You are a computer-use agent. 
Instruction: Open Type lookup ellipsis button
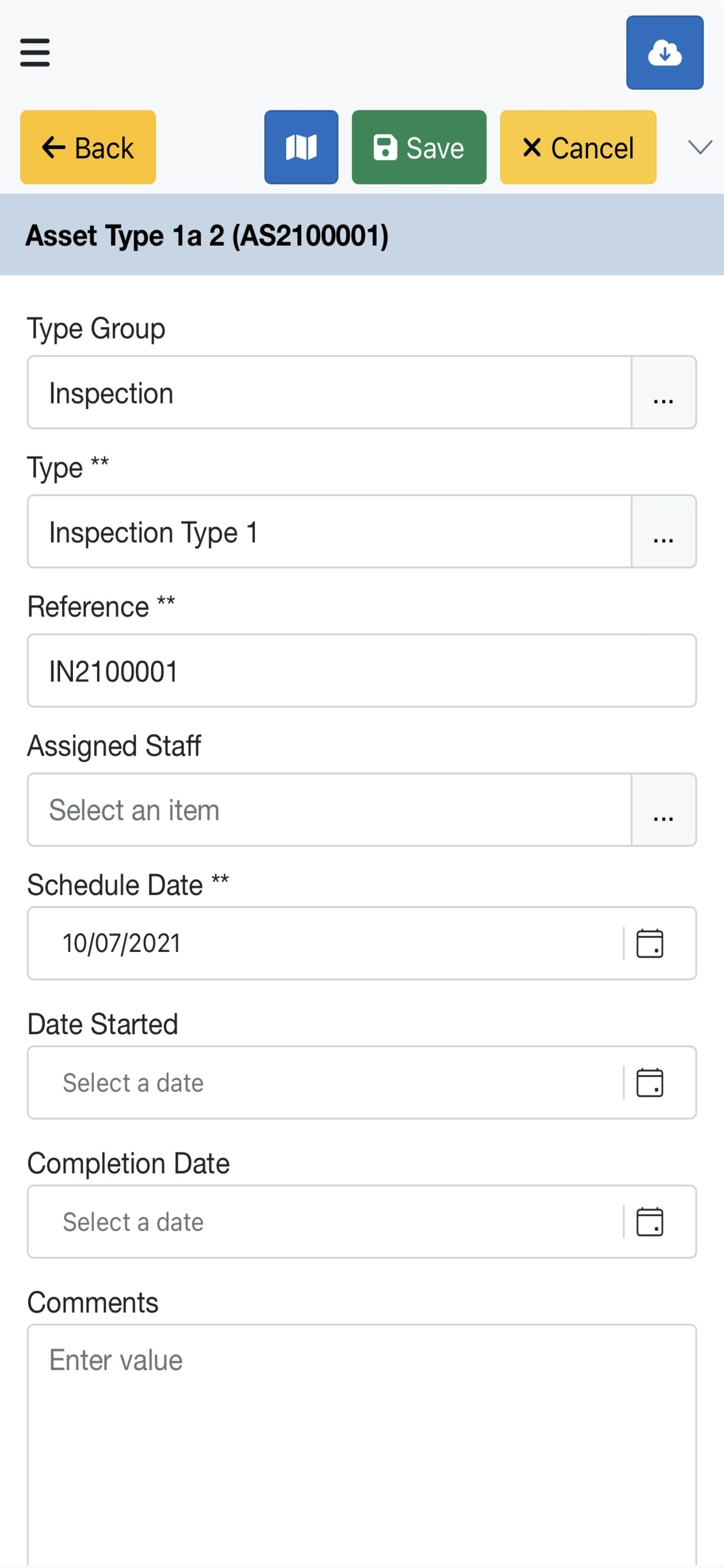coord(664,531)
